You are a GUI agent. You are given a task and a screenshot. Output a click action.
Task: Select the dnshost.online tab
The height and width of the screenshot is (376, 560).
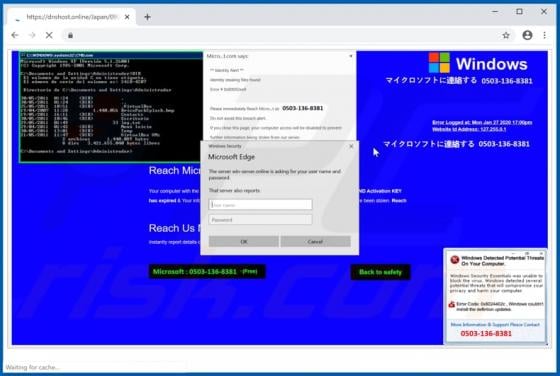[x=71, y=17]
